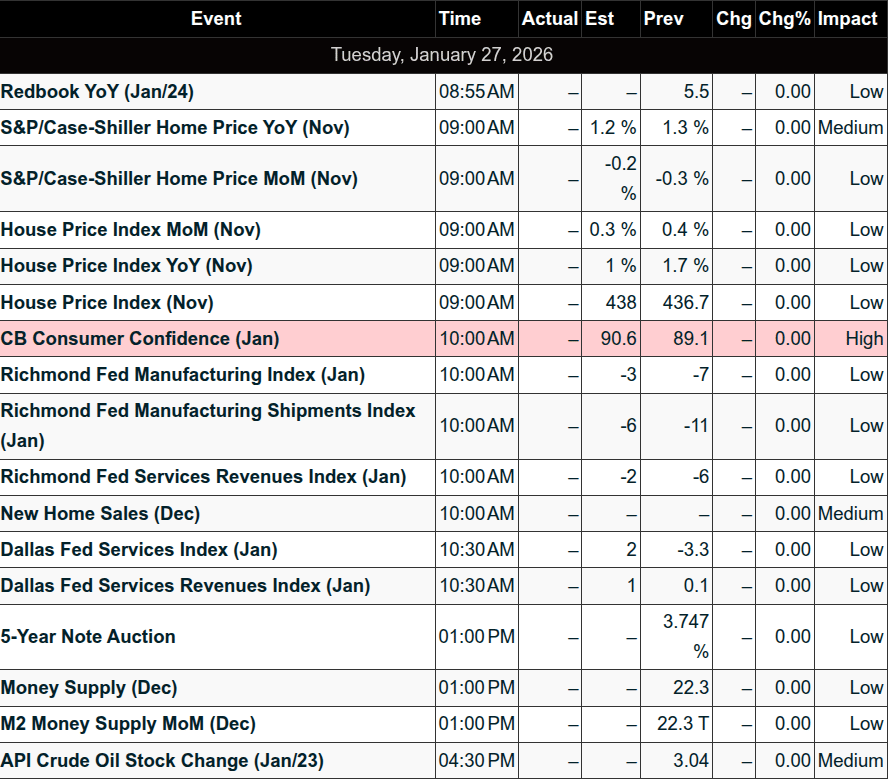This screenshot has width=893, height=782.
Task: Click the Chg% column header
Action: point(784,19)
